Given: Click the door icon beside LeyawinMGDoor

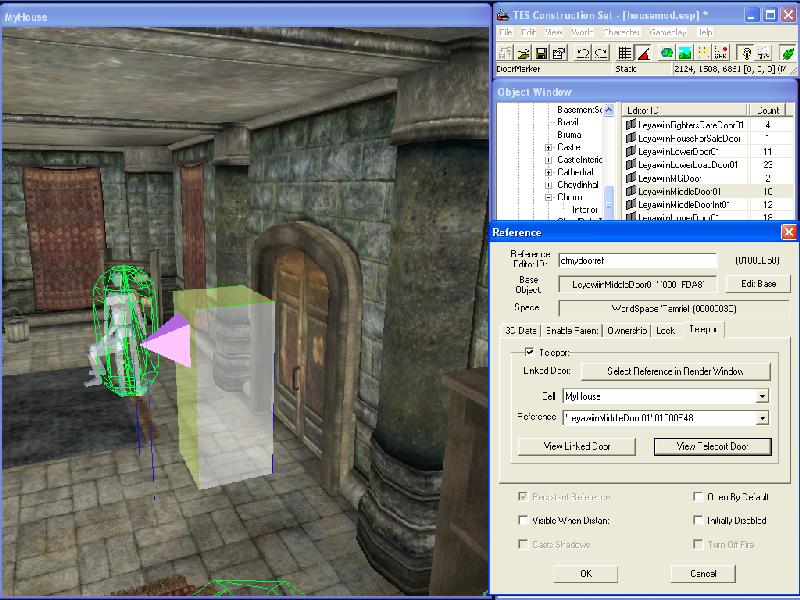Looking at the screenshot, I should (631, 178).
